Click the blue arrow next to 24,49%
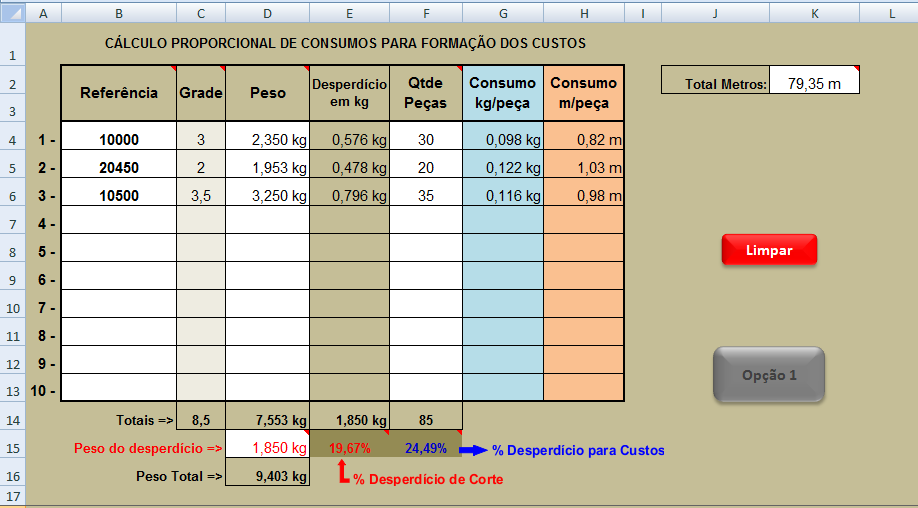The width and height of the screenshot is (918, 508). click(x=472, y=450)
